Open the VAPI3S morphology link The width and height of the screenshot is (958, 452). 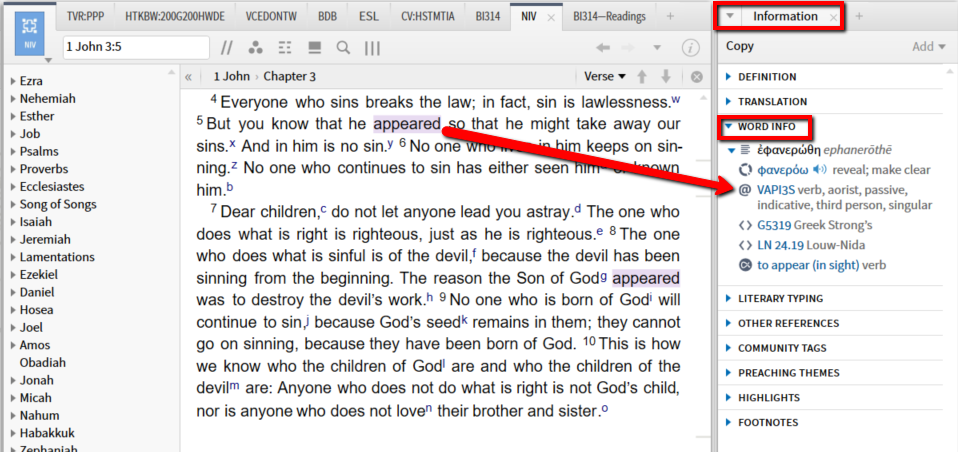[777, 190]
